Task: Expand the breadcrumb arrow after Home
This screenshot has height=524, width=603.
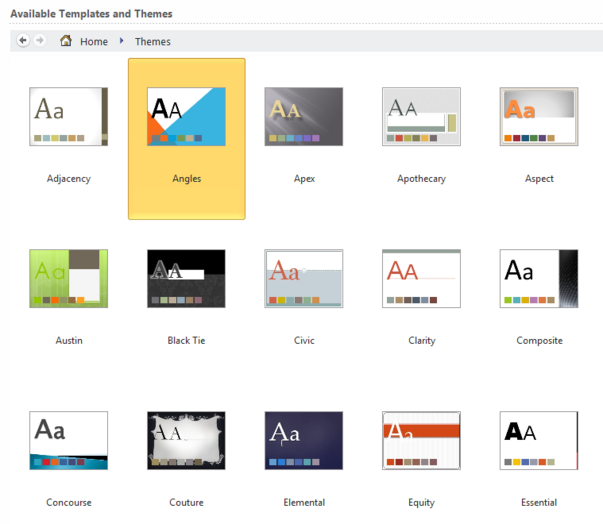Action: tap(121, 41)
